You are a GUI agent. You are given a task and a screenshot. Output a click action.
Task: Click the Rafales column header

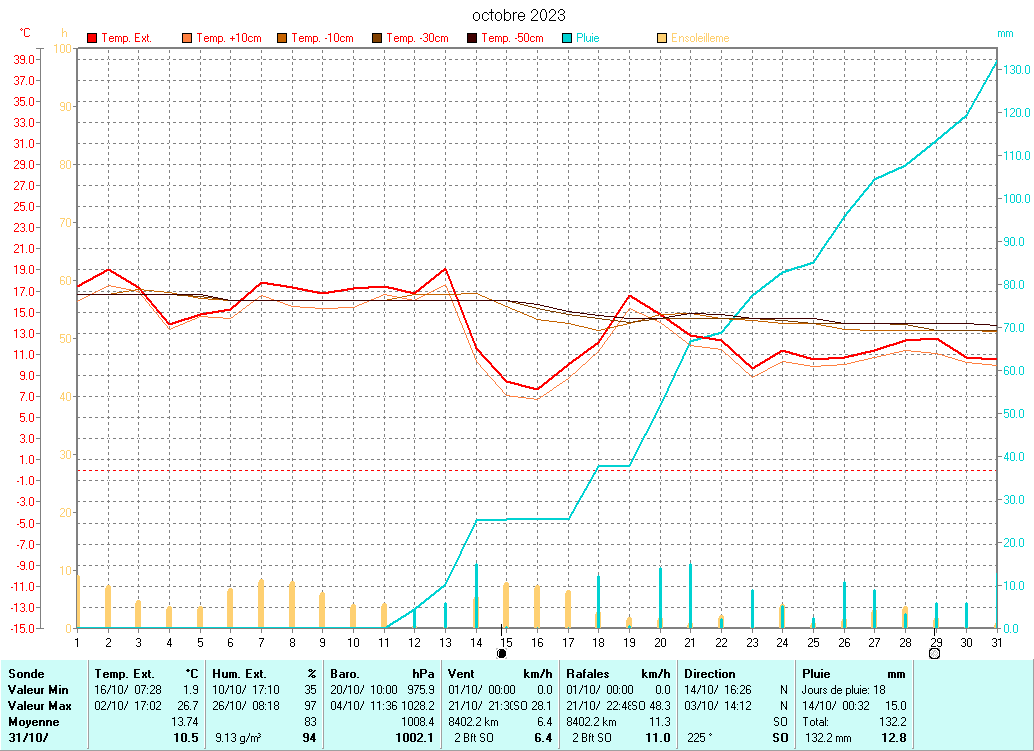[589, 674]
